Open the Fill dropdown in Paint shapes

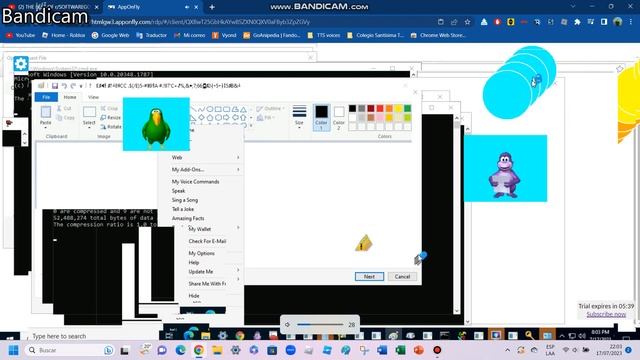pos(266,118)
